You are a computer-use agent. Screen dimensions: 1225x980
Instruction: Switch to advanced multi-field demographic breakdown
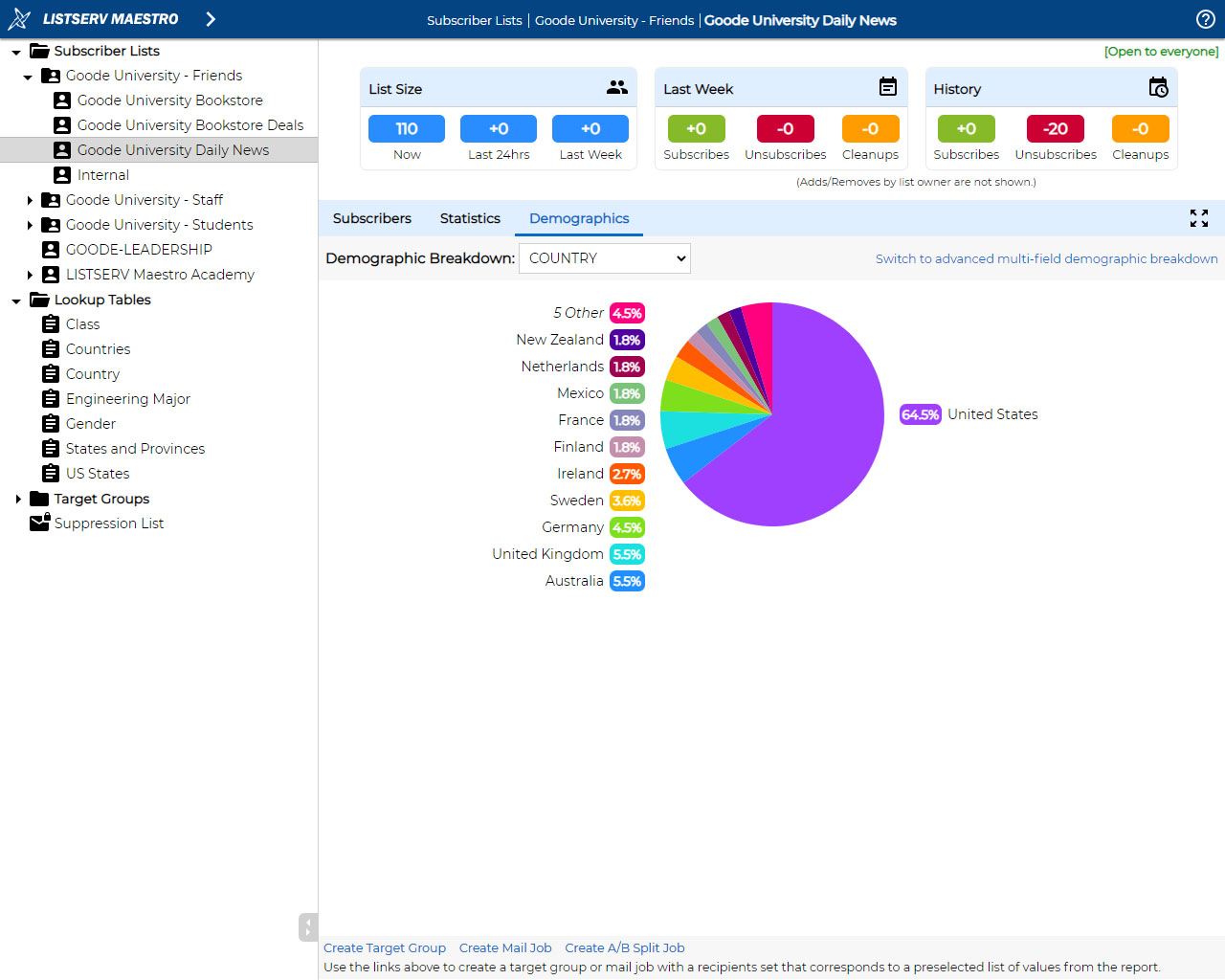pyautogui.click(x=1047, y=258)
